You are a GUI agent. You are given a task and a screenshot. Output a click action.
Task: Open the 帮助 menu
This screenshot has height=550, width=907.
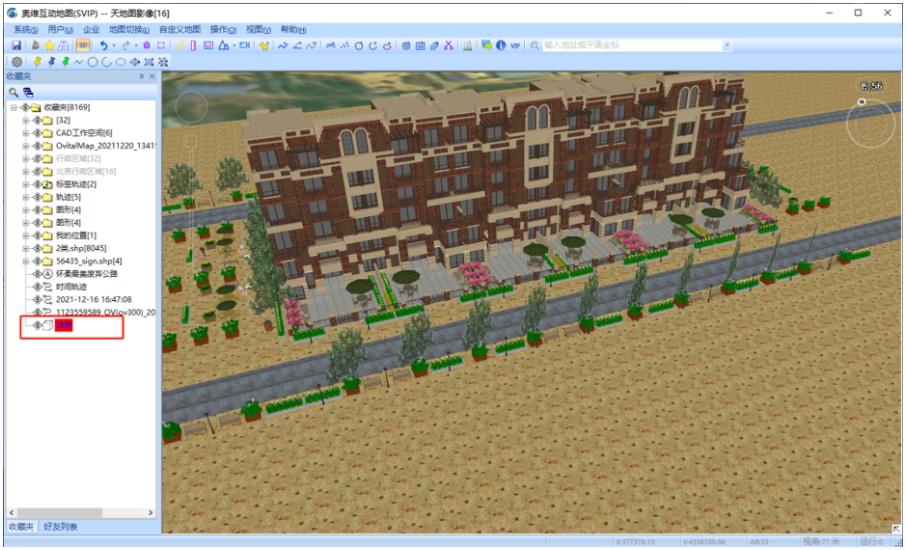(293, 29)
